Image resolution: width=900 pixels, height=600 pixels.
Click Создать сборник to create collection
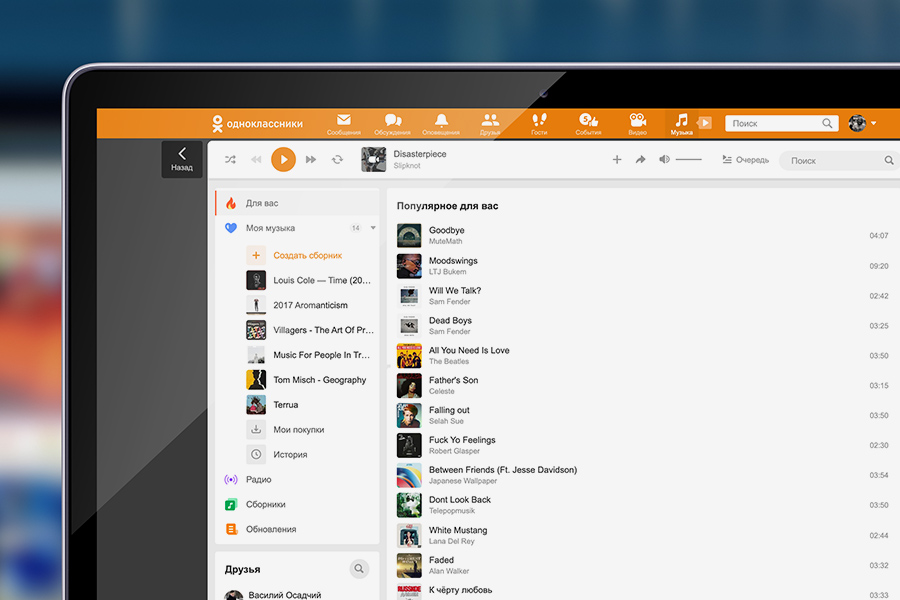[x=307, y=255]
